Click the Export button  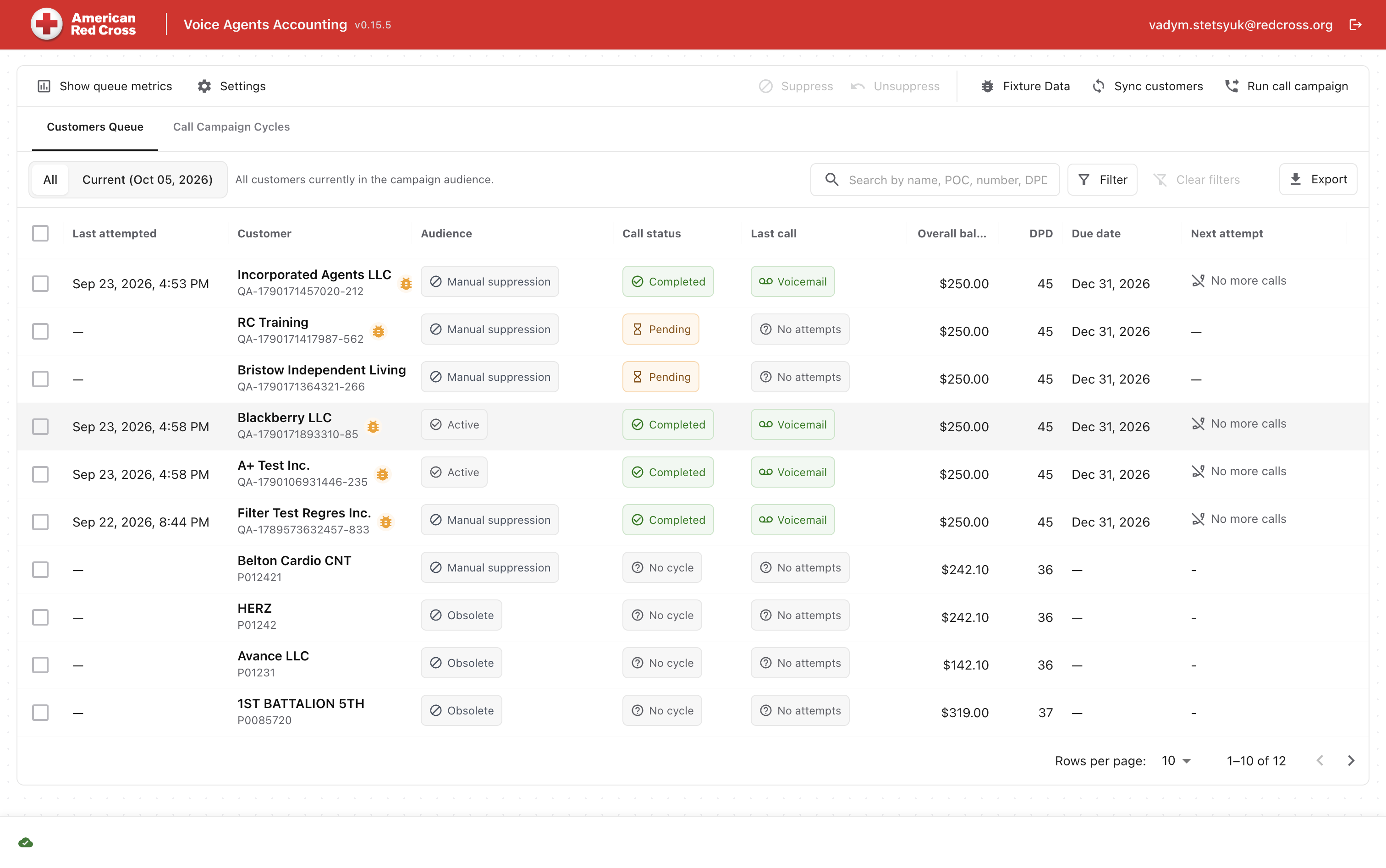coord(1318,180)
